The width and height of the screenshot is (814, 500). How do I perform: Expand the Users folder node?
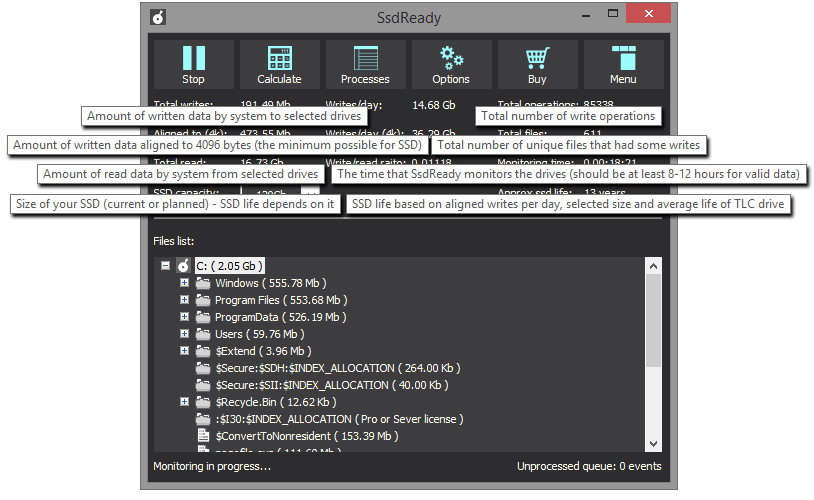pos(185,334)
